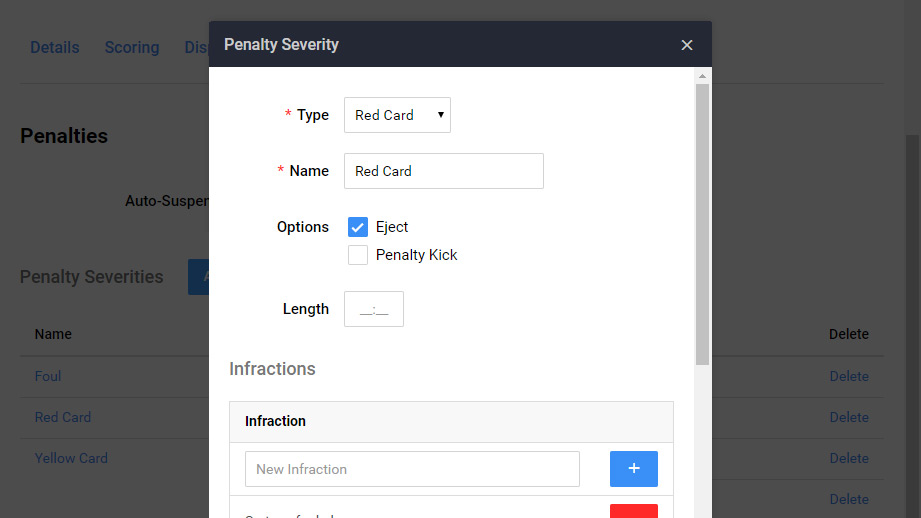Delete the Yellow Card severity row
Viewport: 921px width, 518px height.
point(848,458)
